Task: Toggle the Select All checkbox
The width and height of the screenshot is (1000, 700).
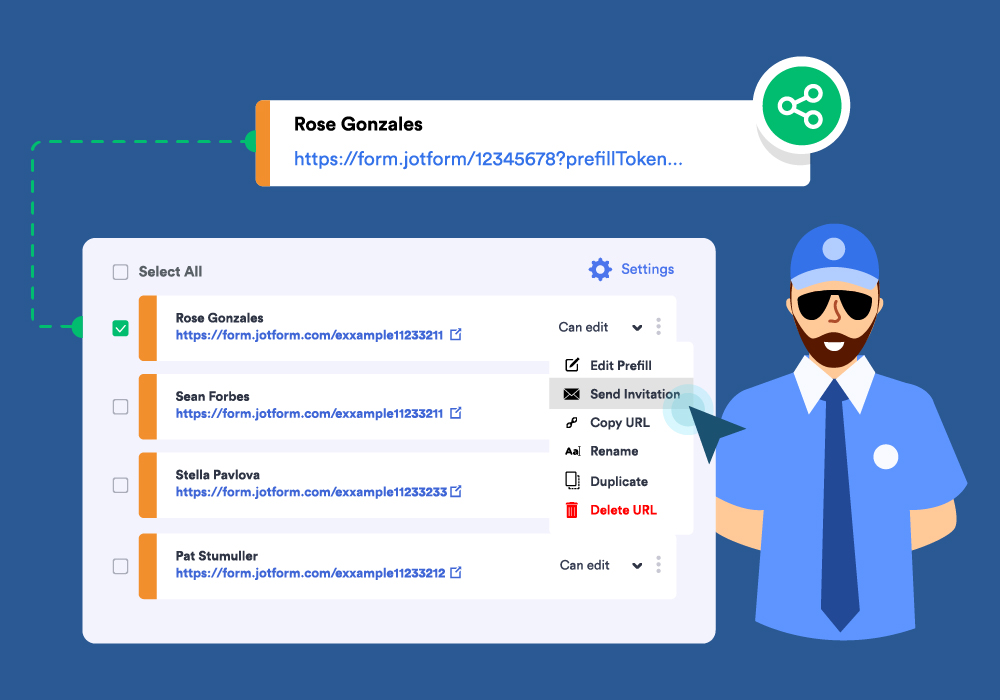Action: pos(121,272)
